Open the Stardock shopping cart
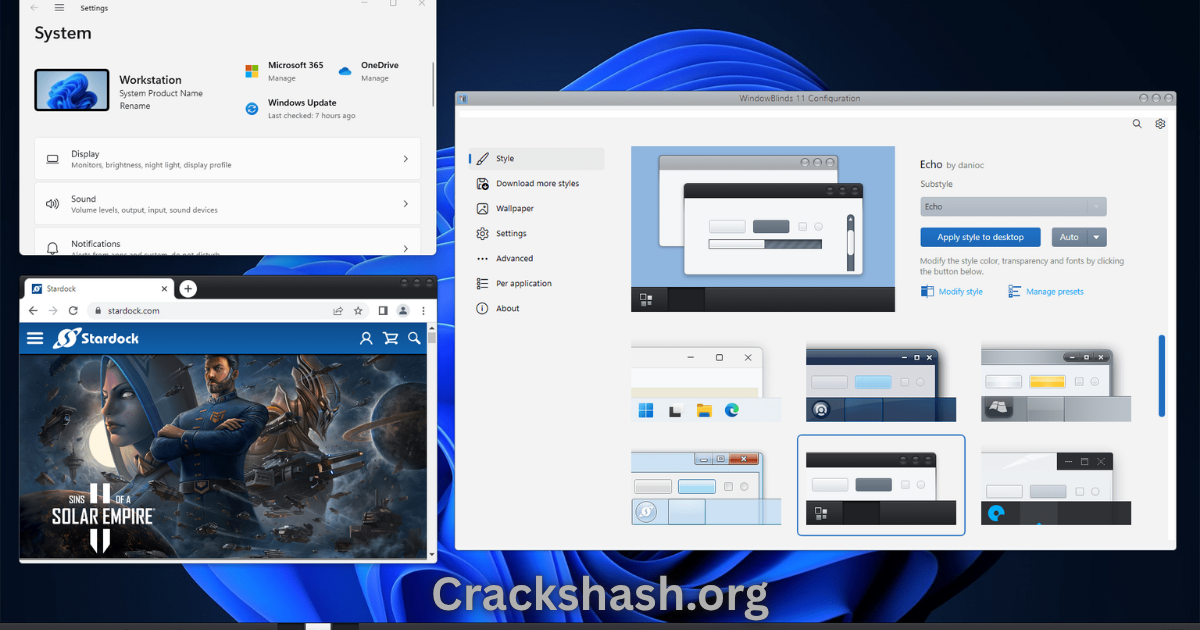 [x=390, y=339]
